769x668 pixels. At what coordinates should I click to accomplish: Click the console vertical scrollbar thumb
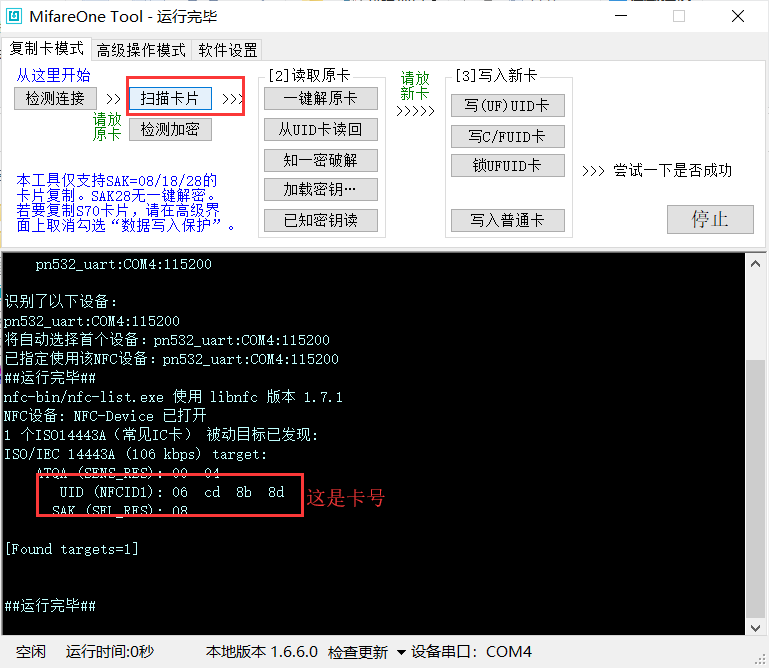click(755, 488)
